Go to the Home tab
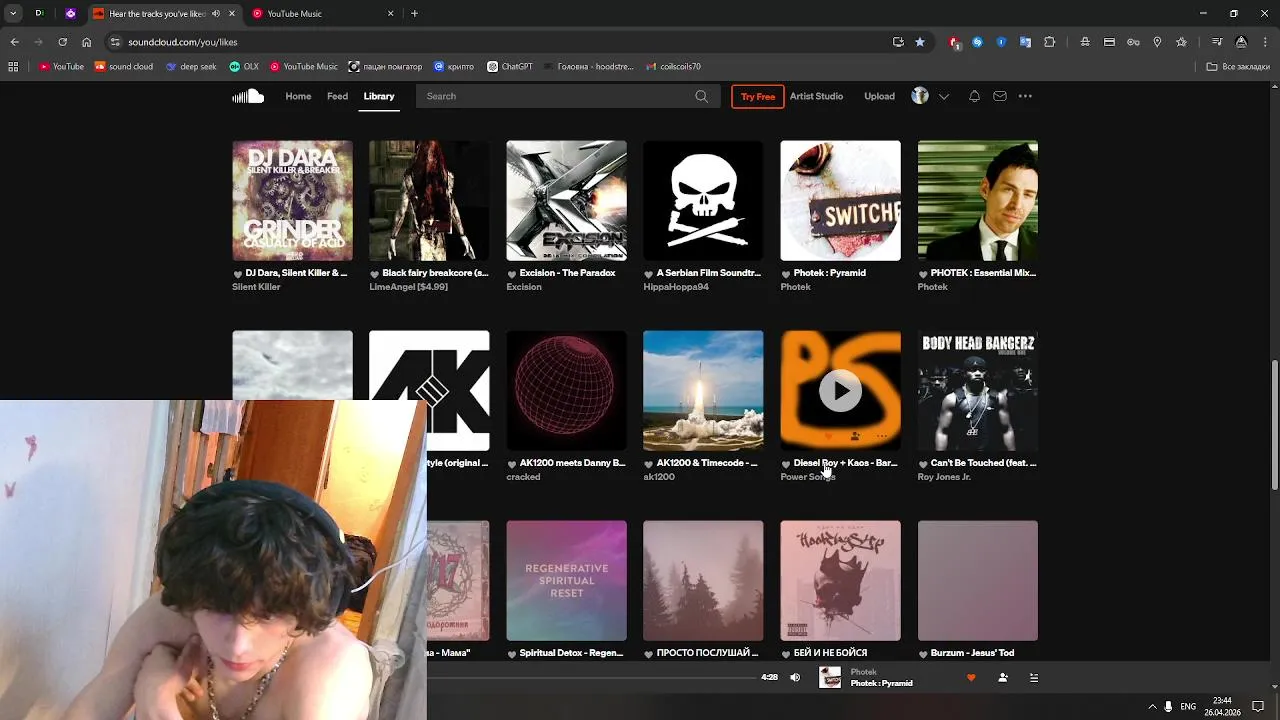Viewport: 1280px width, 720px height. (x=298, y=96)
